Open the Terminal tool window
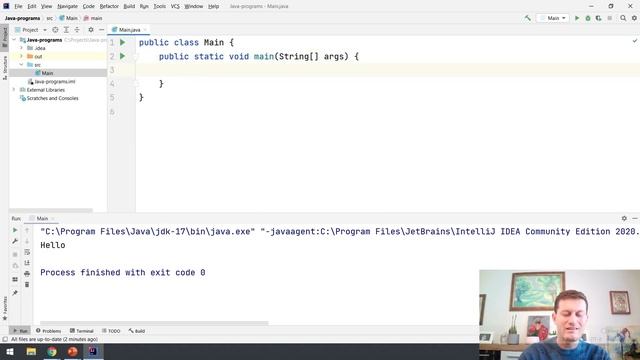640x360 pixels. click(x=82, y=331)
